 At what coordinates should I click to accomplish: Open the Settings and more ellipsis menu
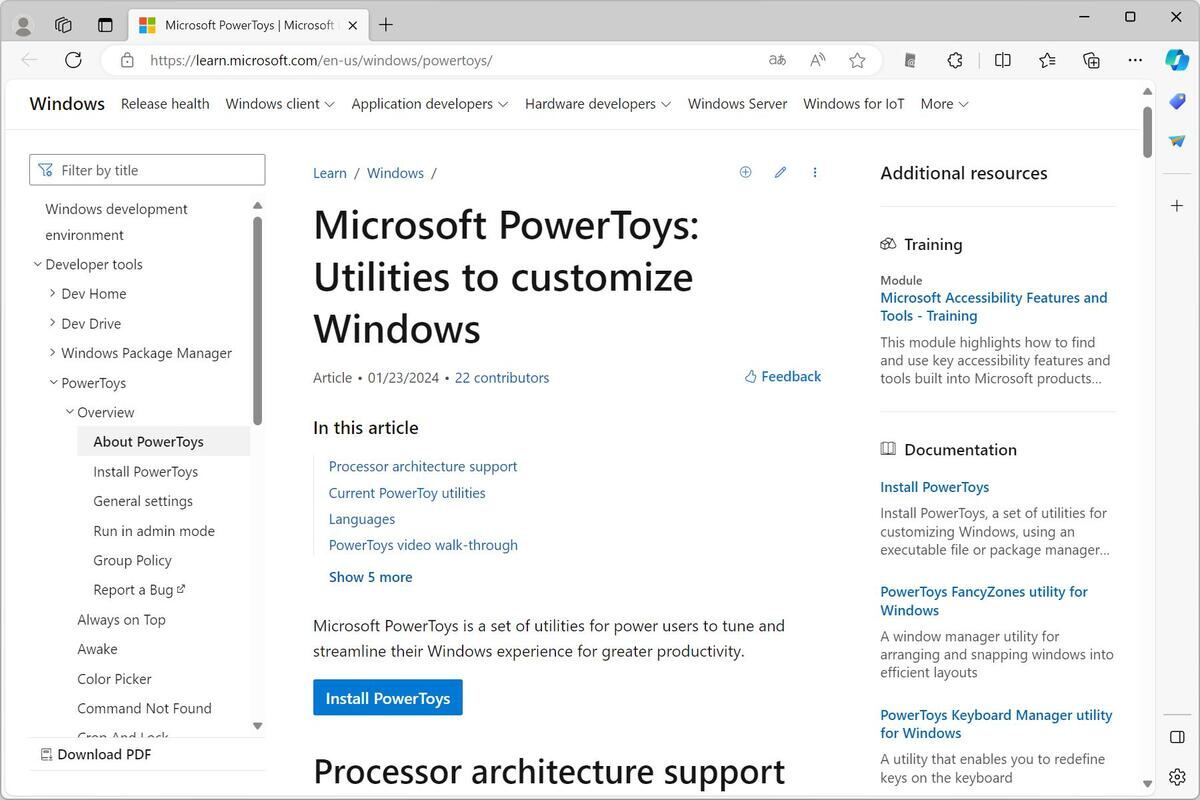(x=1135, y=60)
